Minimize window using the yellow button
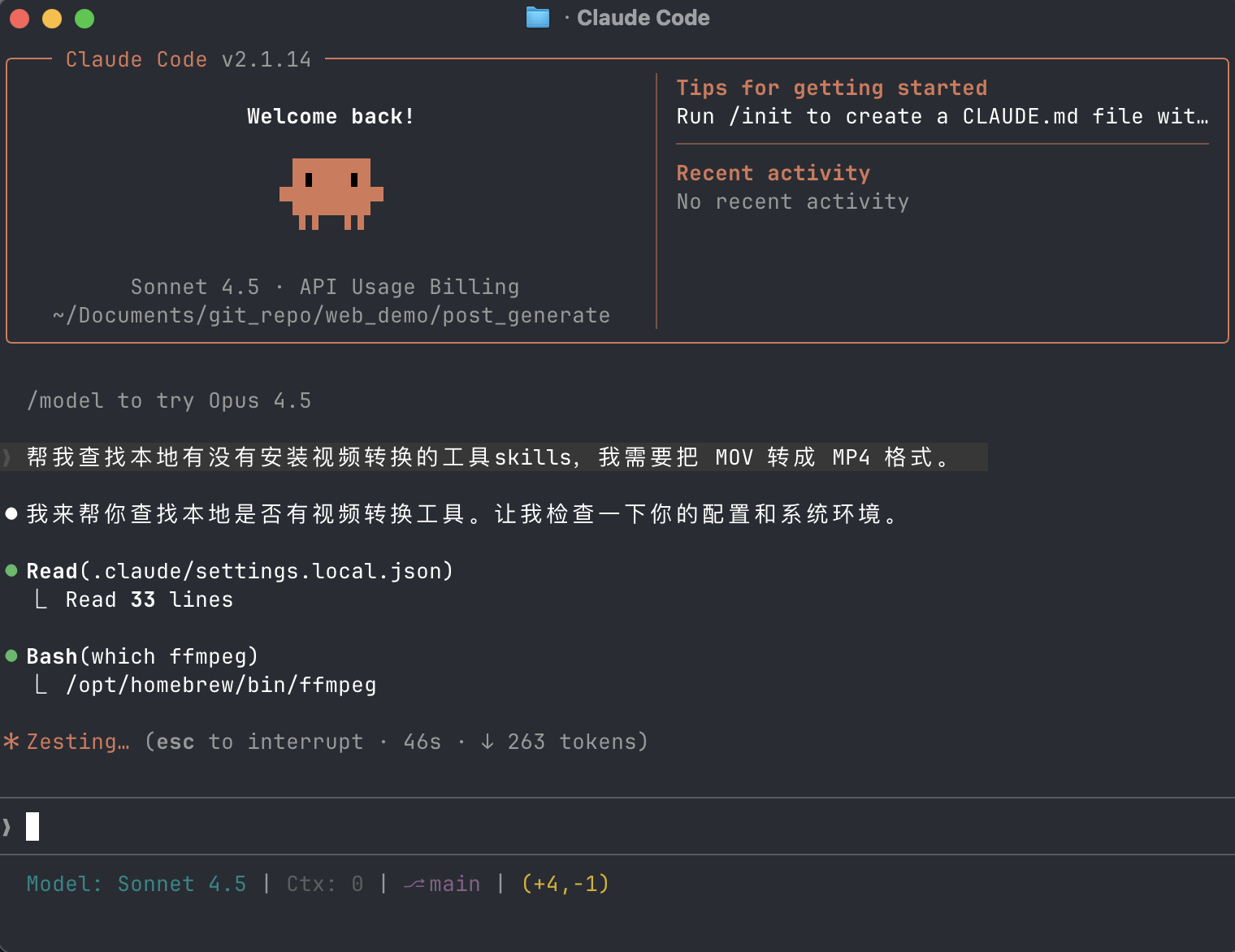 click(x=52, y=18)
